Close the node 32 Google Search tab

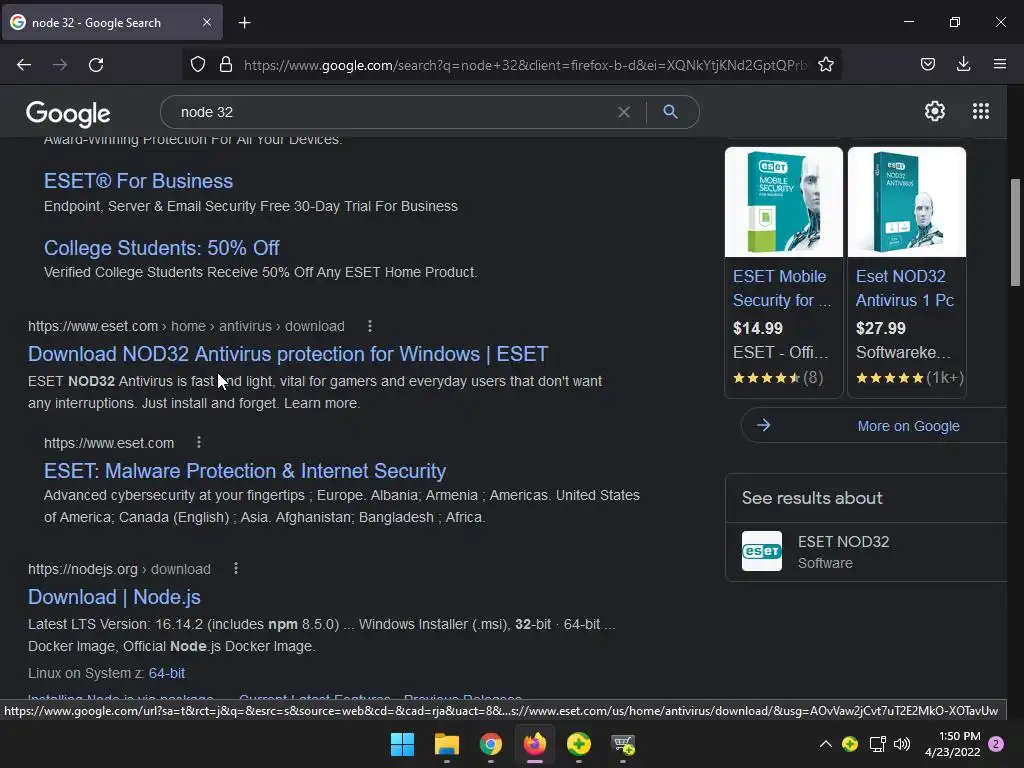tap(206, 22)
